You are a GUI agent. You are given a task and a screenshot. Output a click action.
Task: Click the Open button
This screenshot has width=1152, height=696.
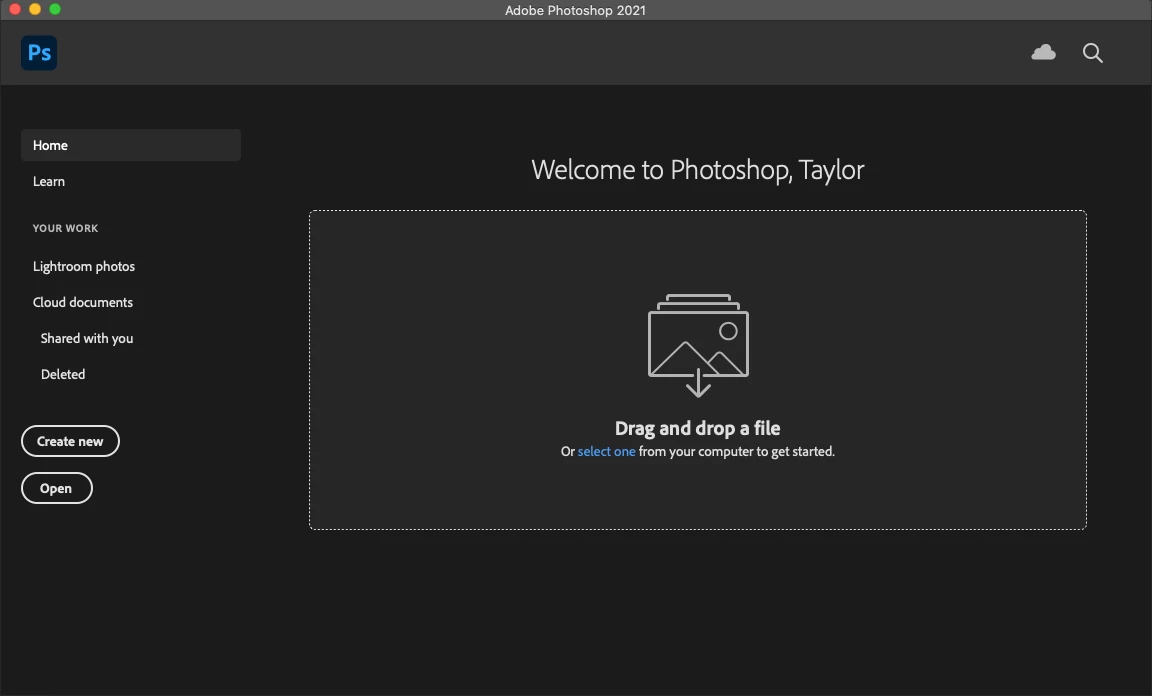[57, 488]
